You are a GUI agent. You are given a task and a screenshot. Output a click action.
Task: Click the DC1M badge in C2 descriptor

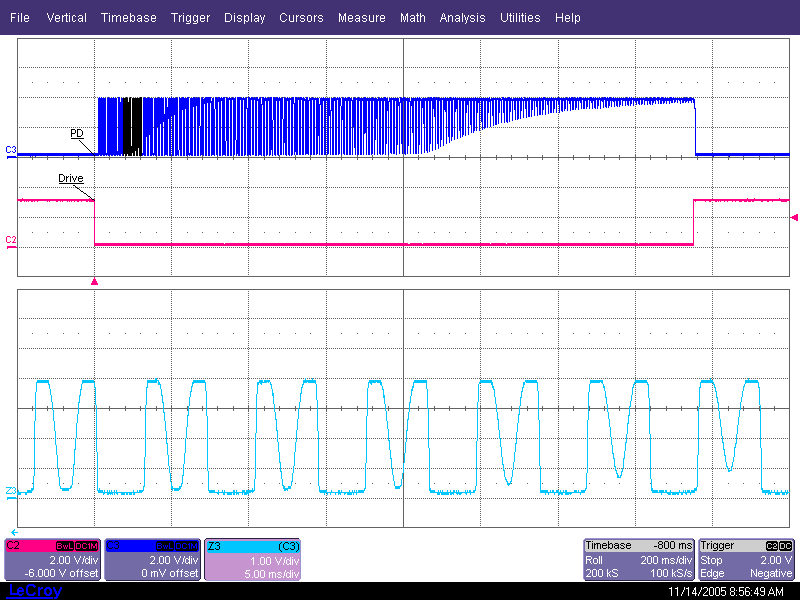click(x=86, y=546)
